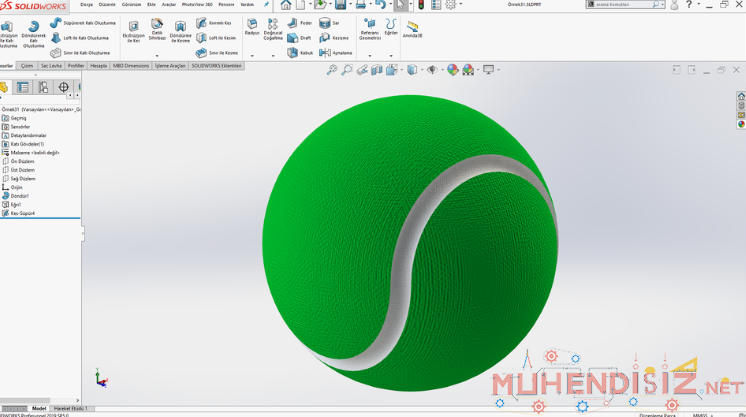This screenshot has width=746, height=417.
Task: Expand the Referans Geometrisi dropdown
Action: point(369,55)
